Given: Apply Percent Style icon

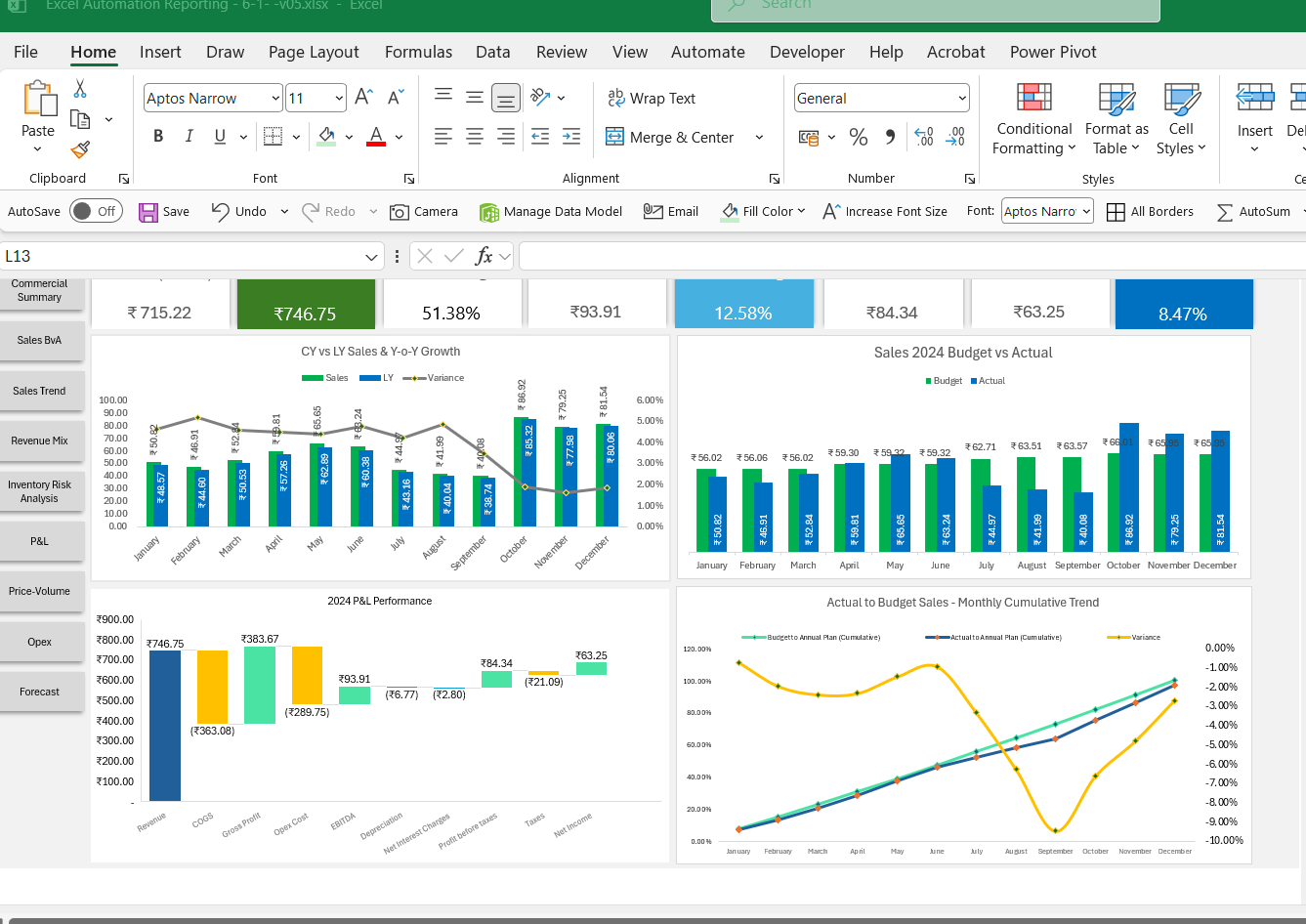Looking at the screenshot, I should coord(859,137).
